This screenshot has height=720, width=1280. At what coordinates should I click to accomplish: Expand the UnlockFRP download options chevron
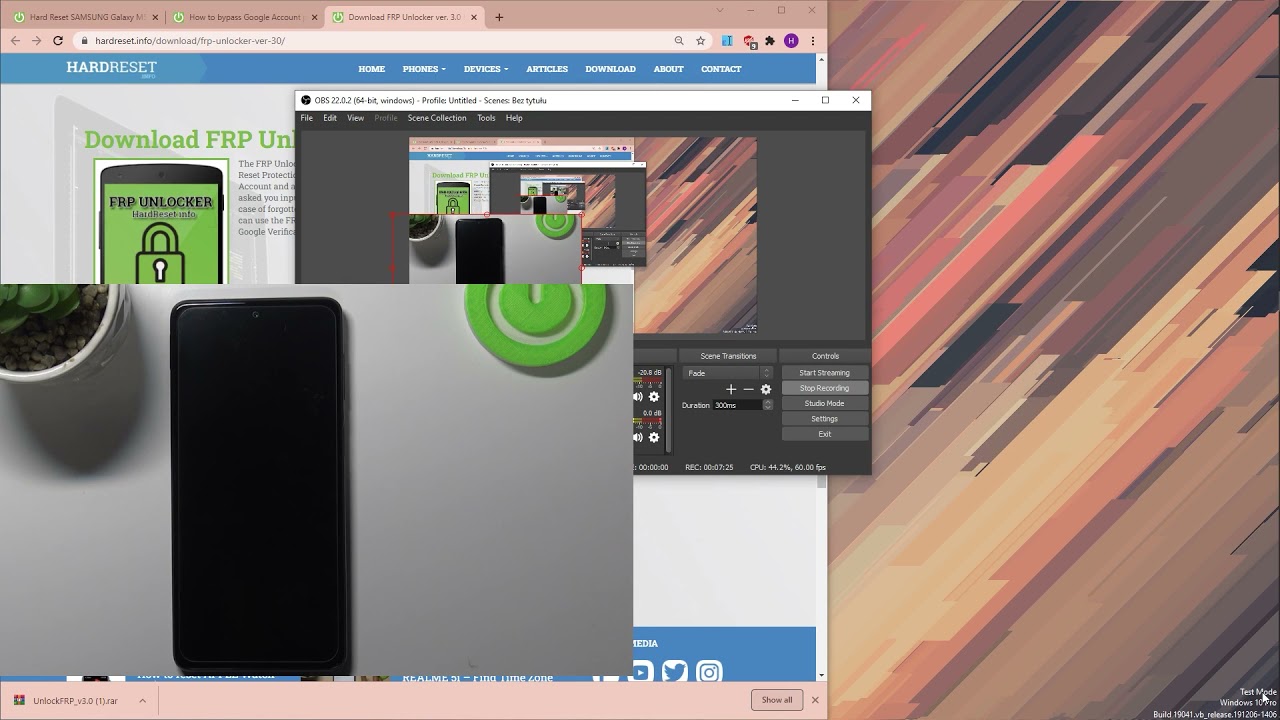click(x=142, y=701)
